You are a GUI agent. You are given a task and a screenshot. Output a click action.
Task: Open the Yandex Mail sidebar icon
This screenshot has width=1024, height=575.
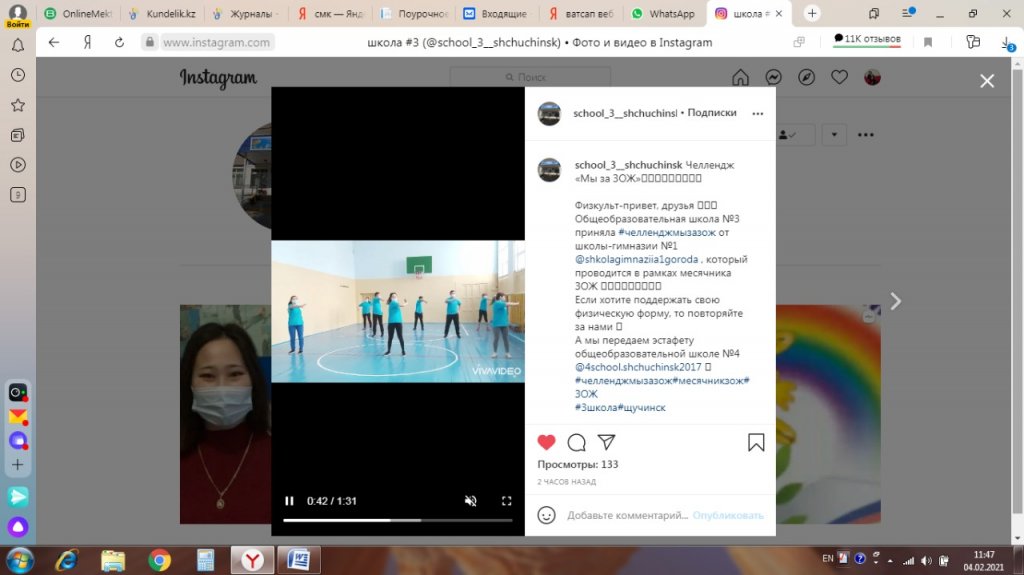[x=18, y=416]
